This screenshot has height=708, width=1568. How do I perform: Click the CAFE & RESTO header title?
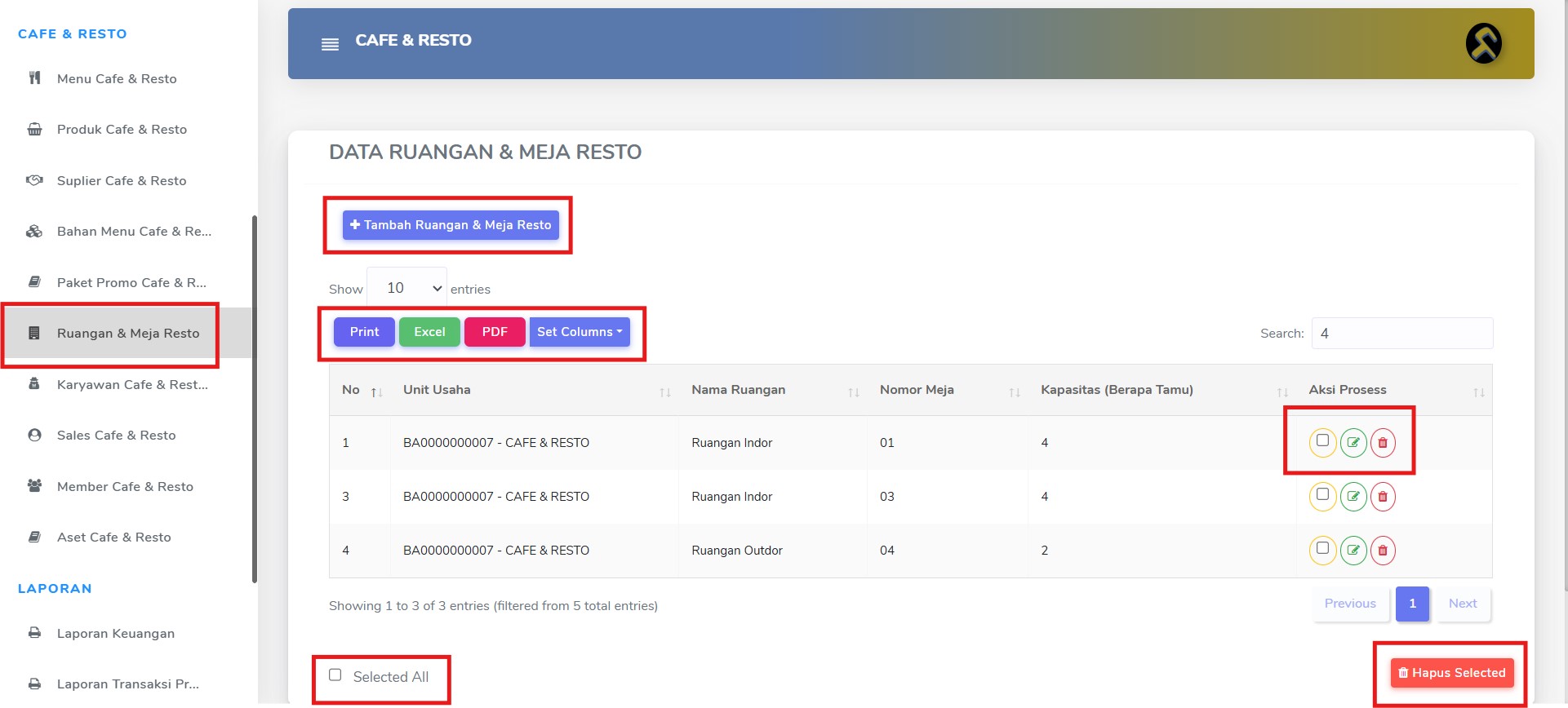click(x=413, y=40)
